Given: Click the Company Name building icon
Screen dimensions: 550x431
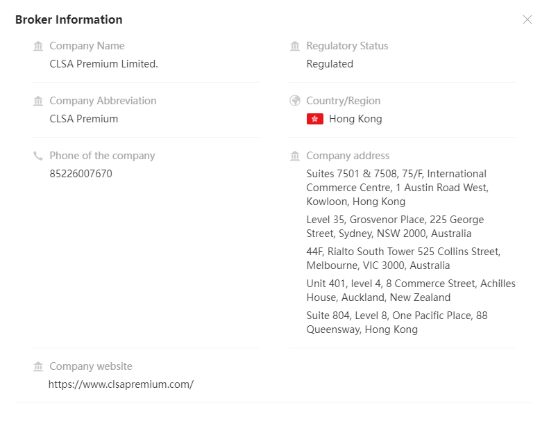Looking at the screenshot, I should coord(38,46).
